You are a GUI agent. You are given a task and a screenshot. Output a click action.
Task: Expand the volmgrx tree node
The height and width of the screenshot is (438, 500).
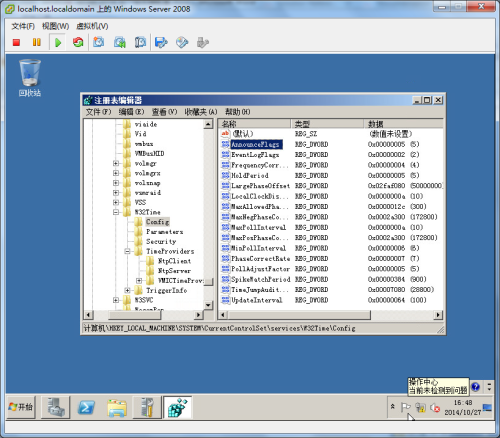coord(116,173)
